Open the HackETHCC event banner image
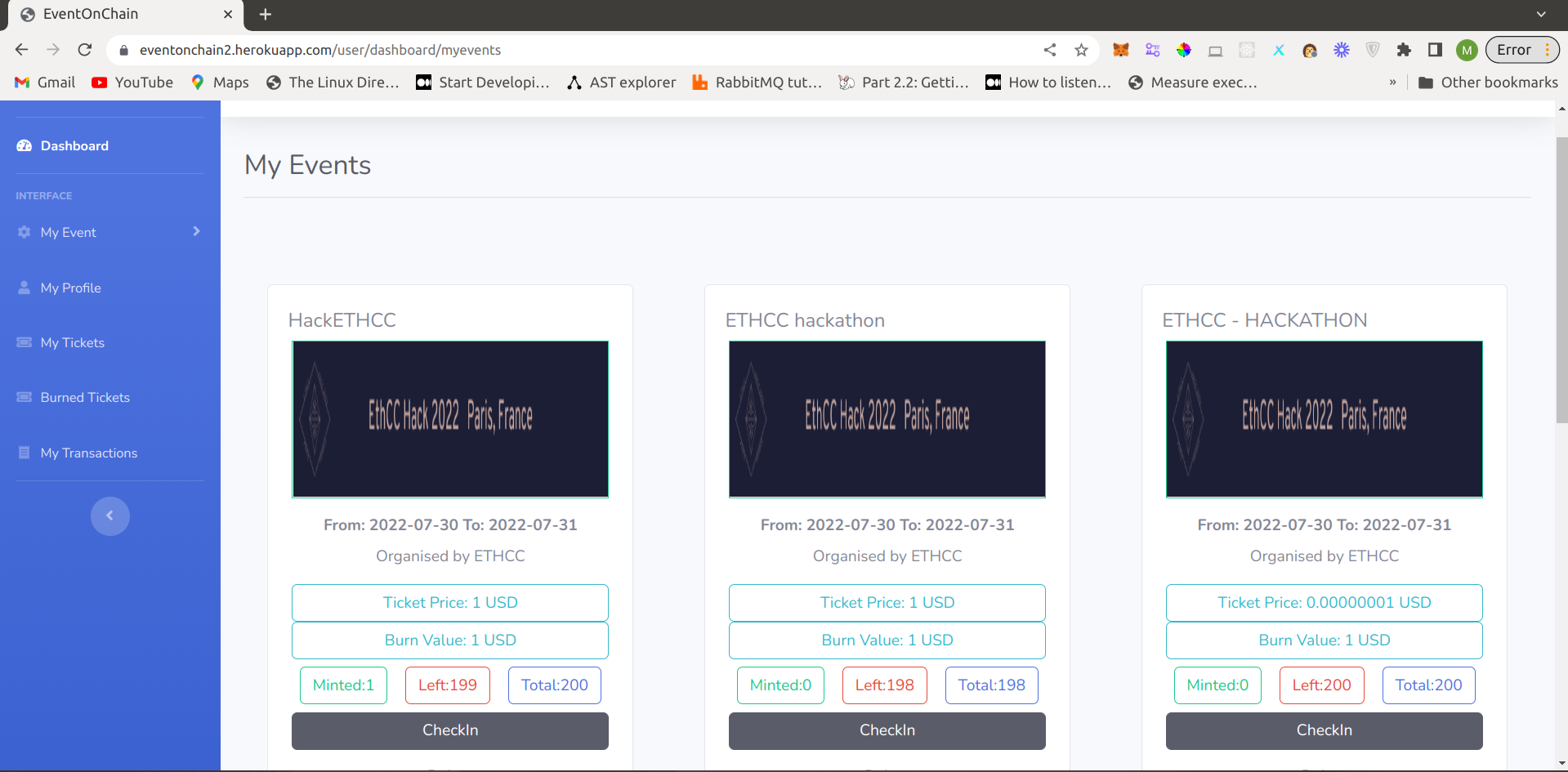This screenshot has height=772, width=1568. (450, 419)
